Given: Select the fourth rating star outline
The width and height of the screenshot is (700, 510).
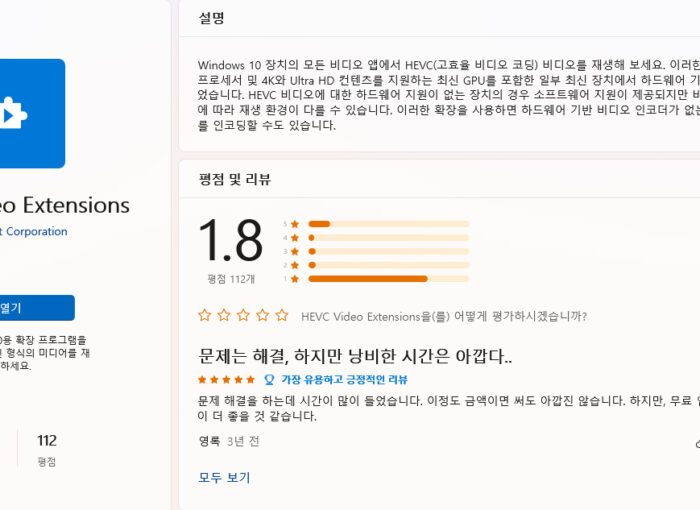Looking at the screenshot, I should [262, 315].
